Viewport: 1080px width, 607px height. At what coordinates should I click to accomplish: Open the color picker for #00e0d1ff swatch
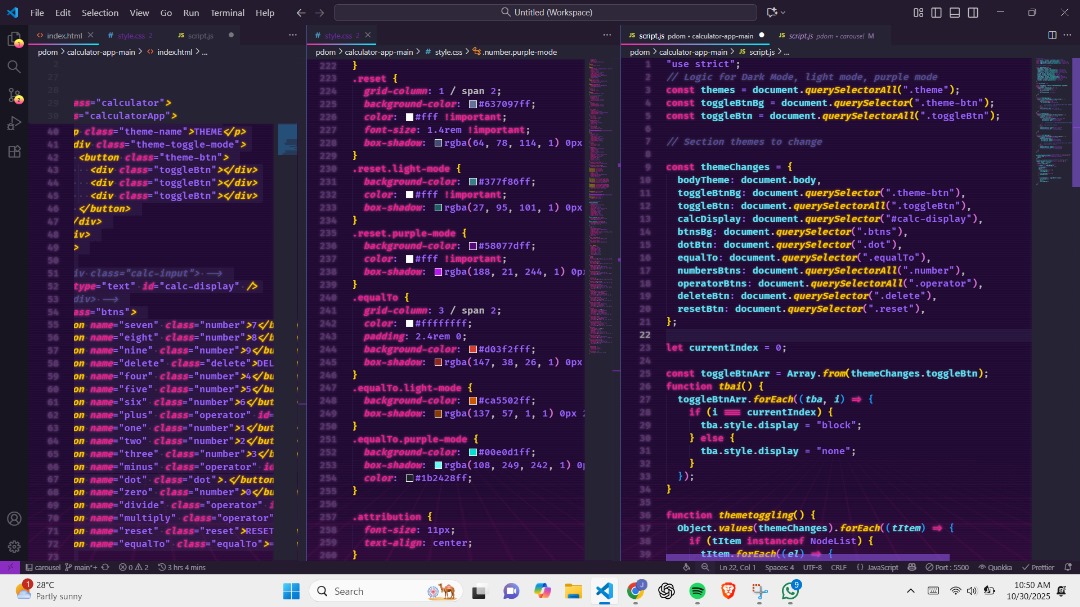(473, 452)
